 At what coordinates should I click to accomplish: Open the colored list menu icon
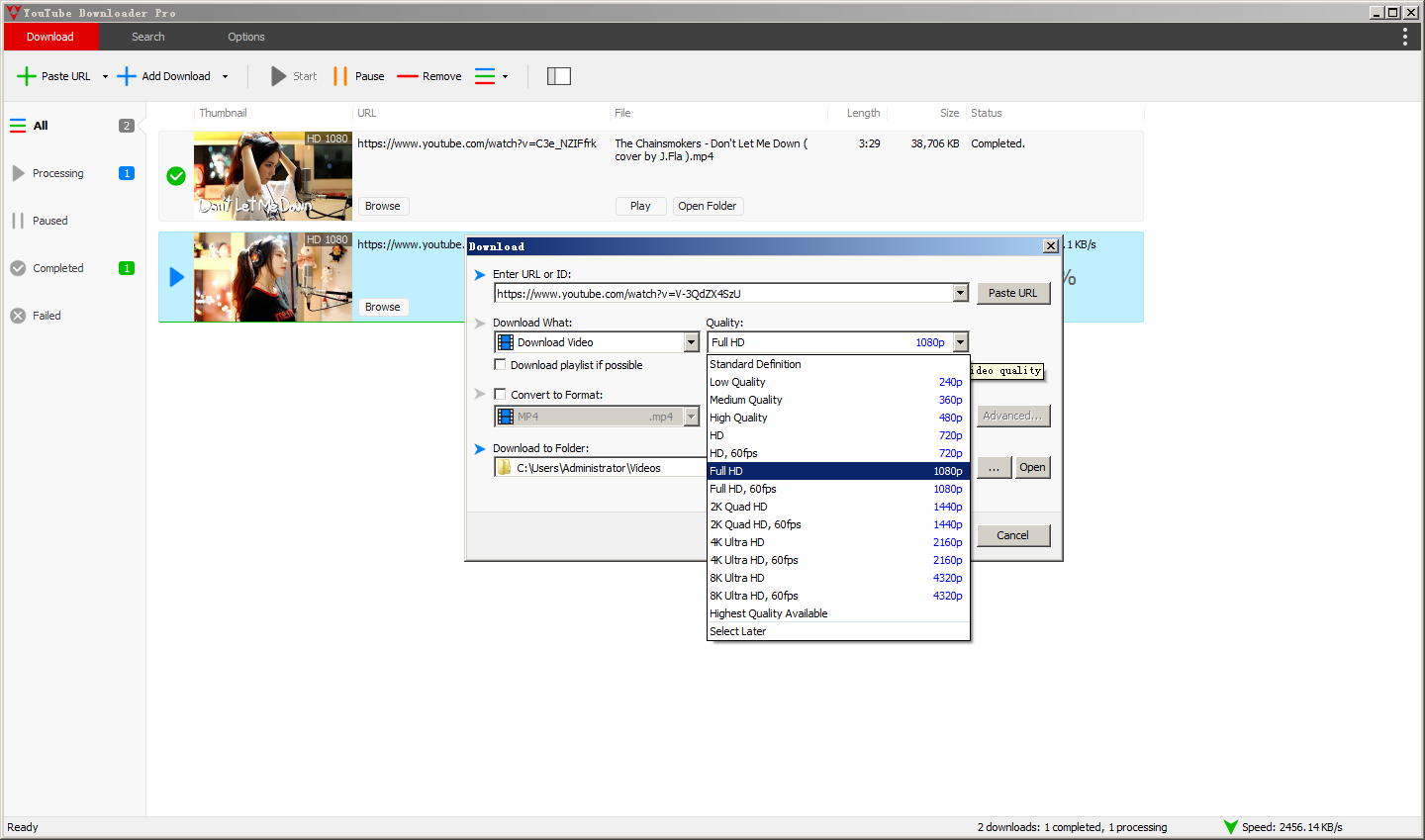click(485, 76)
